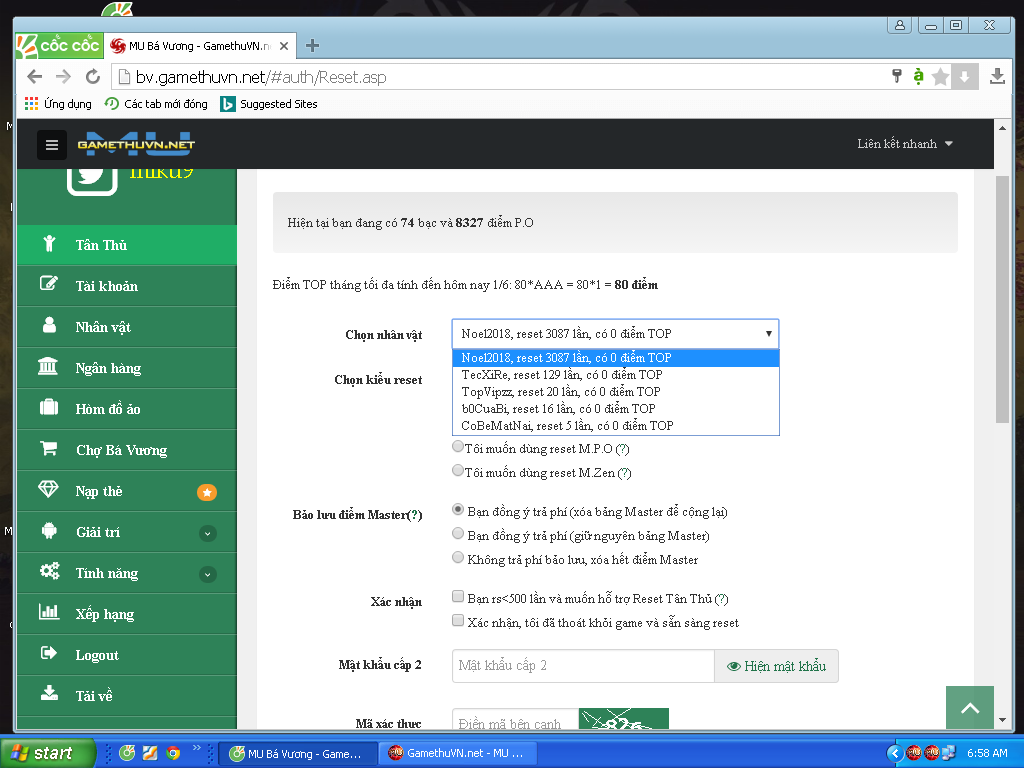Collapse the Chọn nhân vật dropdown
This screenshot has height=768, width=1024.
tap(615, 334)
